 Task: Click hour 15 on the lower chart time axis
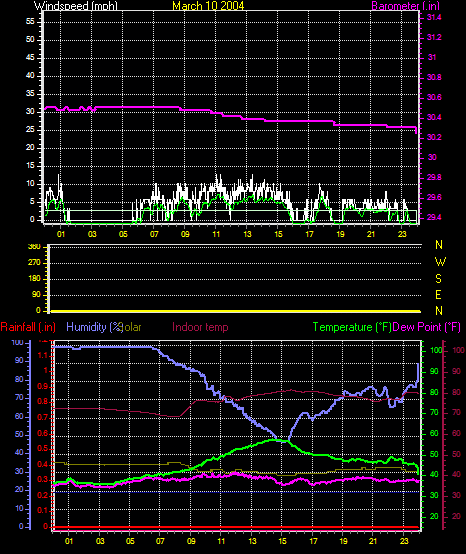[x=282, y=541]
